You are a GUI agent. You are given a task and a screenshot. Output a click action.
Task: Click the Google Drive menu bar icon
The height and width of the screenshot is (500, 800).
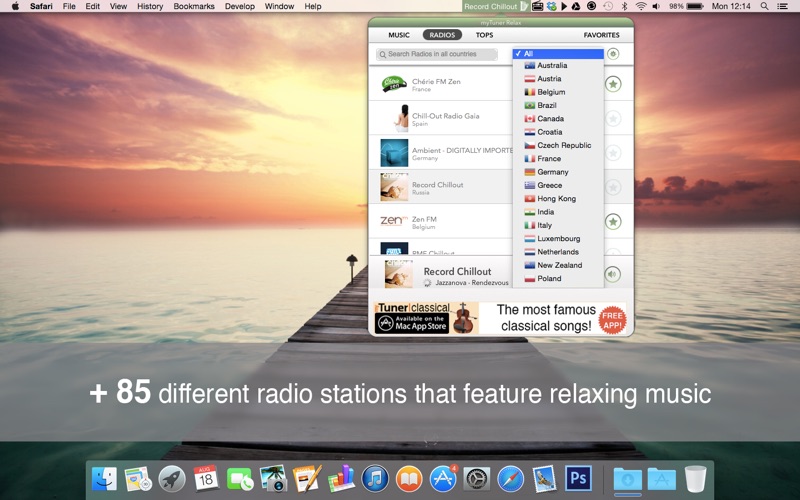576,6
